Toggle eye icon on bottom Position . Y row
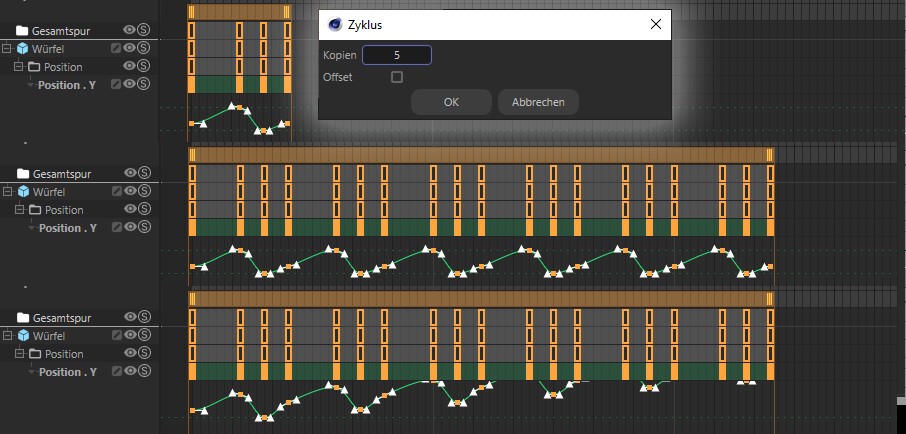Image resolution: width=906 pixels, height=434 pixels. point(130,371)
